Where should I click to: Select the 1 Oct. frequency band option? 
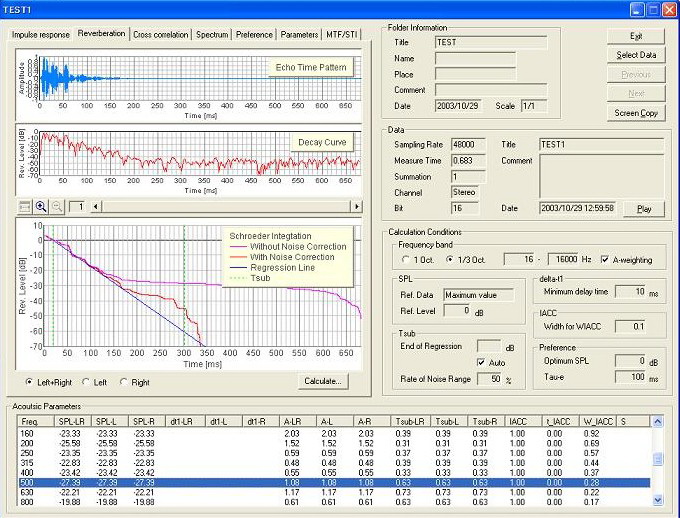click(404, 260)
